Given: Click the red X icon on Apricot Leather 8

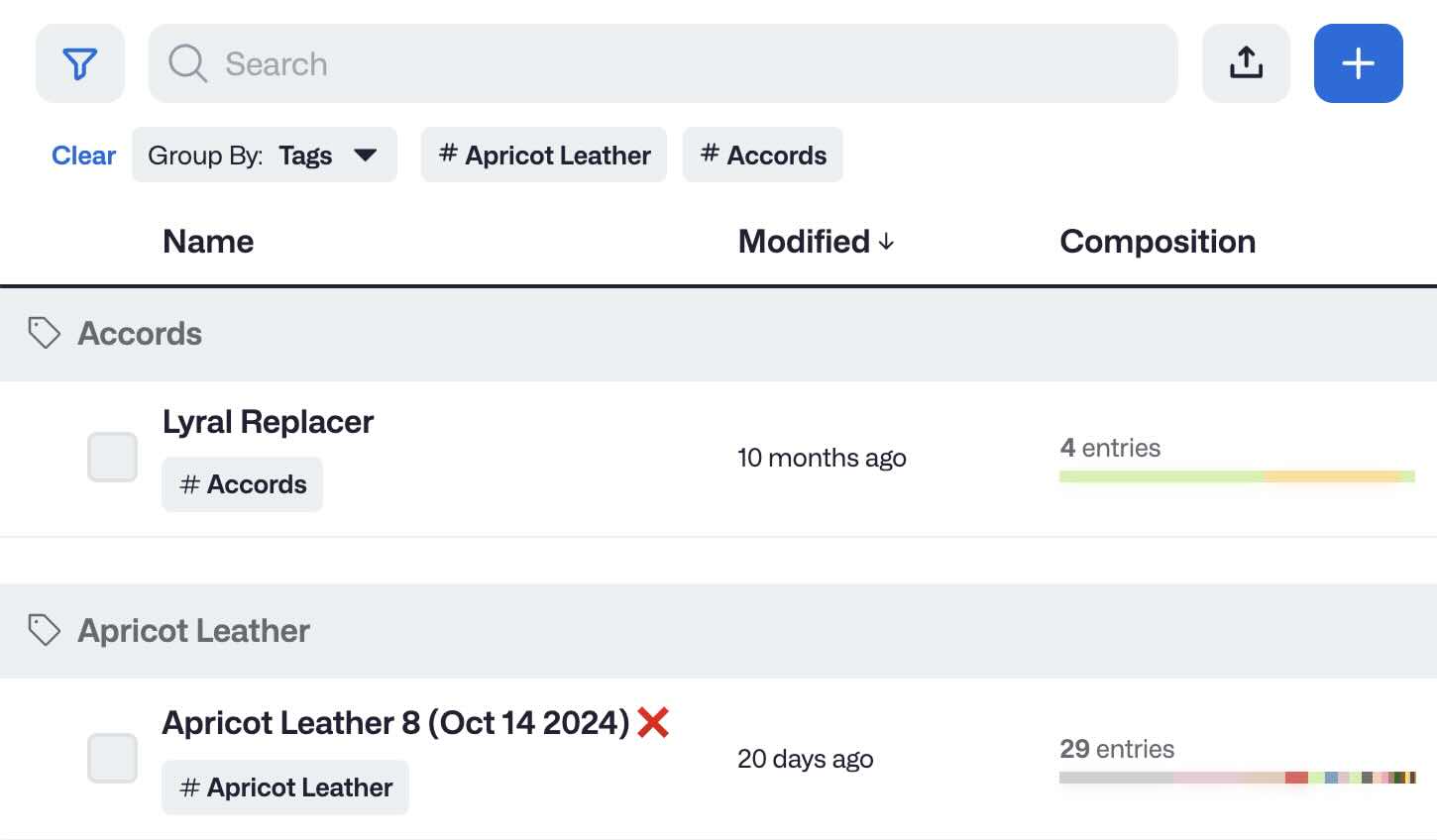Looking at the screenshot, I should pyautogui.click(x=653, y=722).
